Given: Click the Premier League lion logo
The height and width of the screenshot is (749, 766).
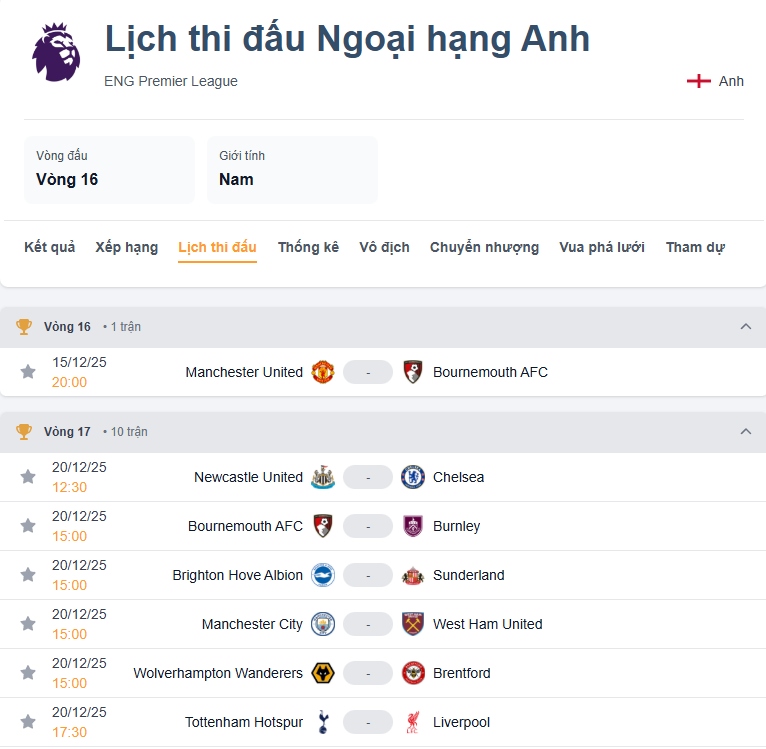Looking at the screenshot, I should 56,52.
